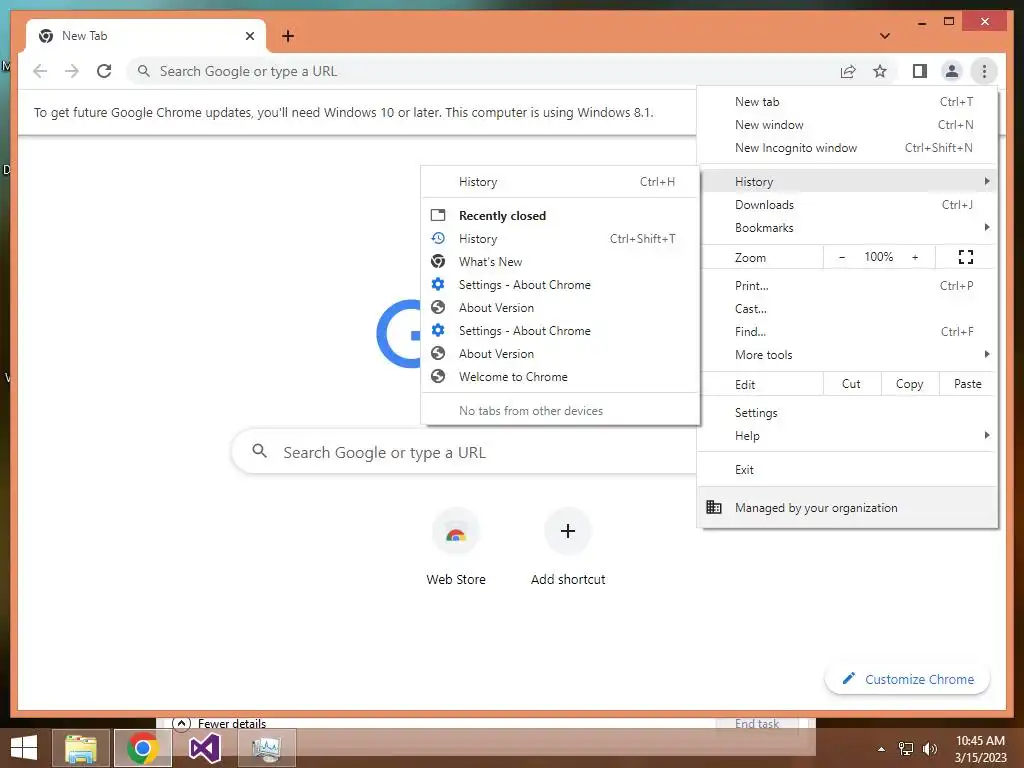Close the New Tab tab
The image size is (1024, 768).
pyautogui.click(x=249, y=36)
